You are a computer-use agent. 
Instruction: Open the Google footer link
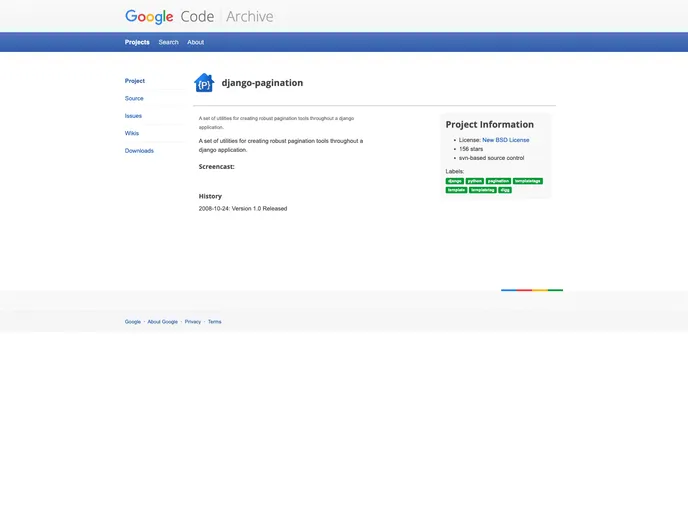click(133, 322)
